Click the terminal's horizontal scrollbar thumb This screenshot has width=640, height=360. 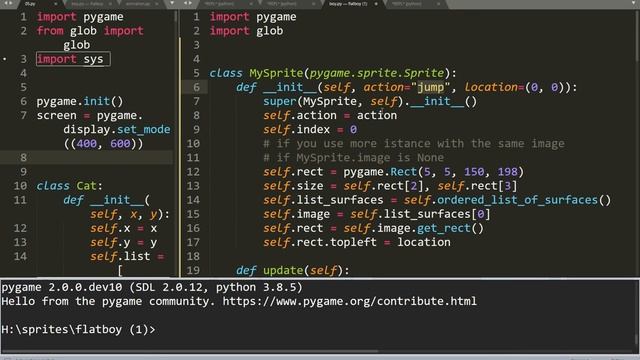click(x=190, y=351)
